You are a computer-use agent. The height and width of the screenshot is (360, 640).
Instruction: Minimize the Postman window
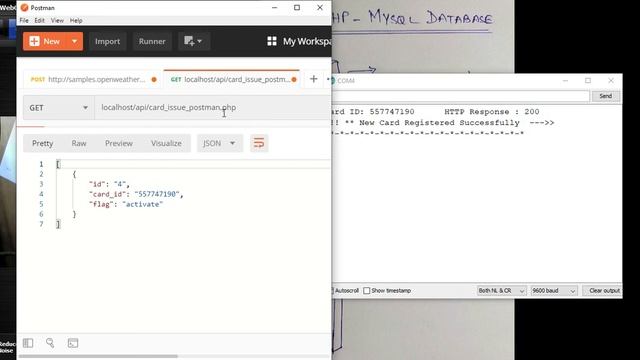click(x=274, y=8)
